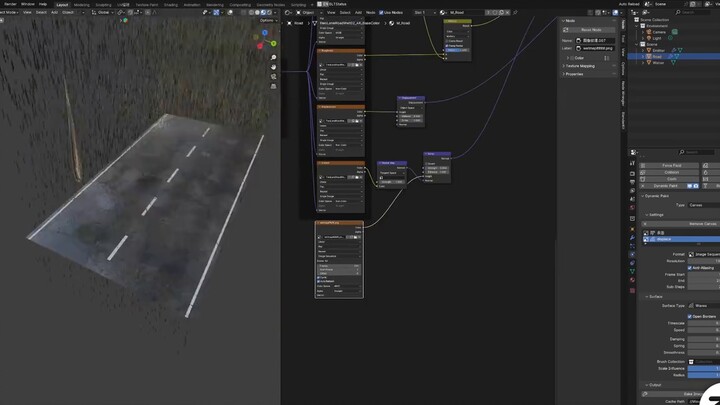Toggle camera view gizmo in viewport
720x405 pixels.
click(x=273, y=79)
